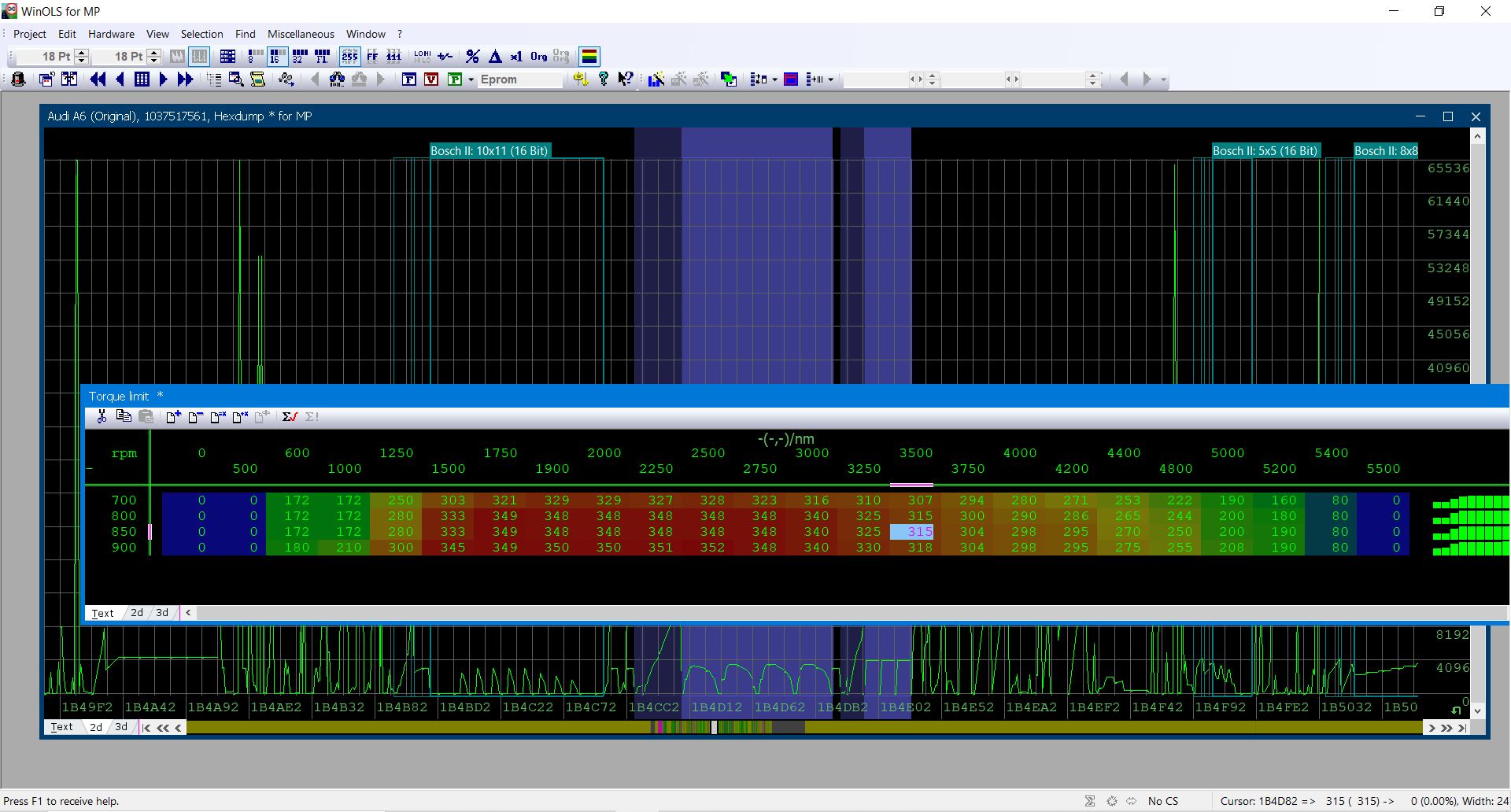Expand the column width dropdown arrow
The height and width of the screenshot is (812, 1511).
pos(830,79)
